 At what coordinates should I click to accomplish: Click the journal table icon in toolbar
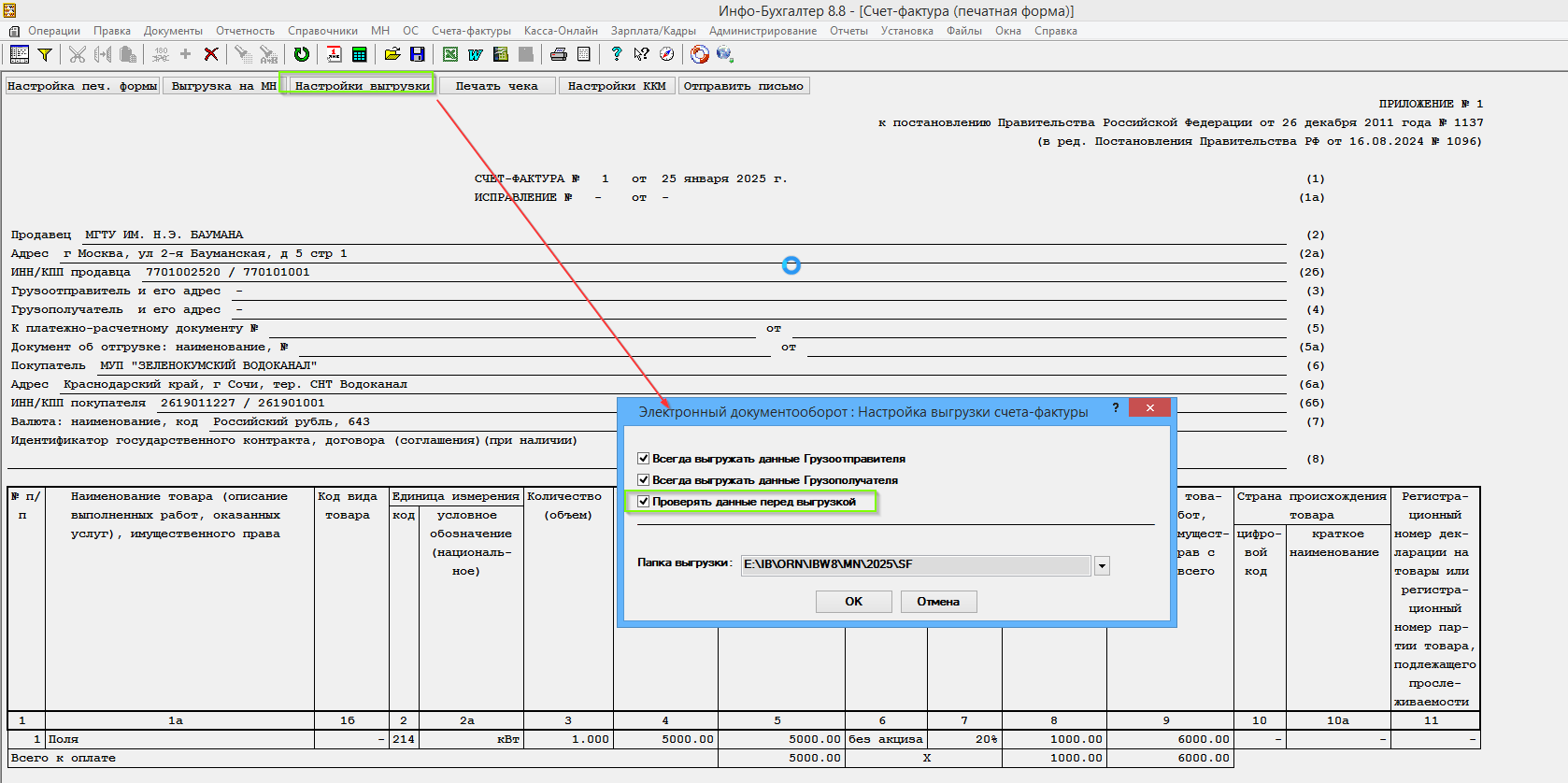click(19, 54)
